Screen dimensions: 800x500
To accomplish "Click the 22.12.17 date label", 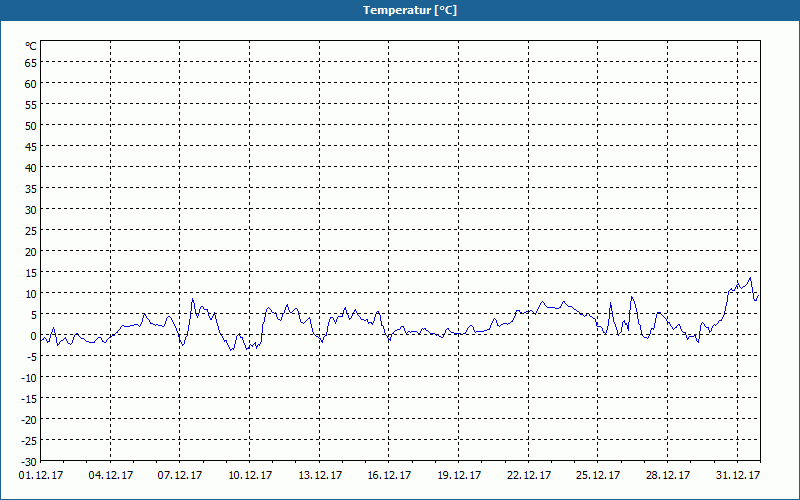I will tap(529, 475).
